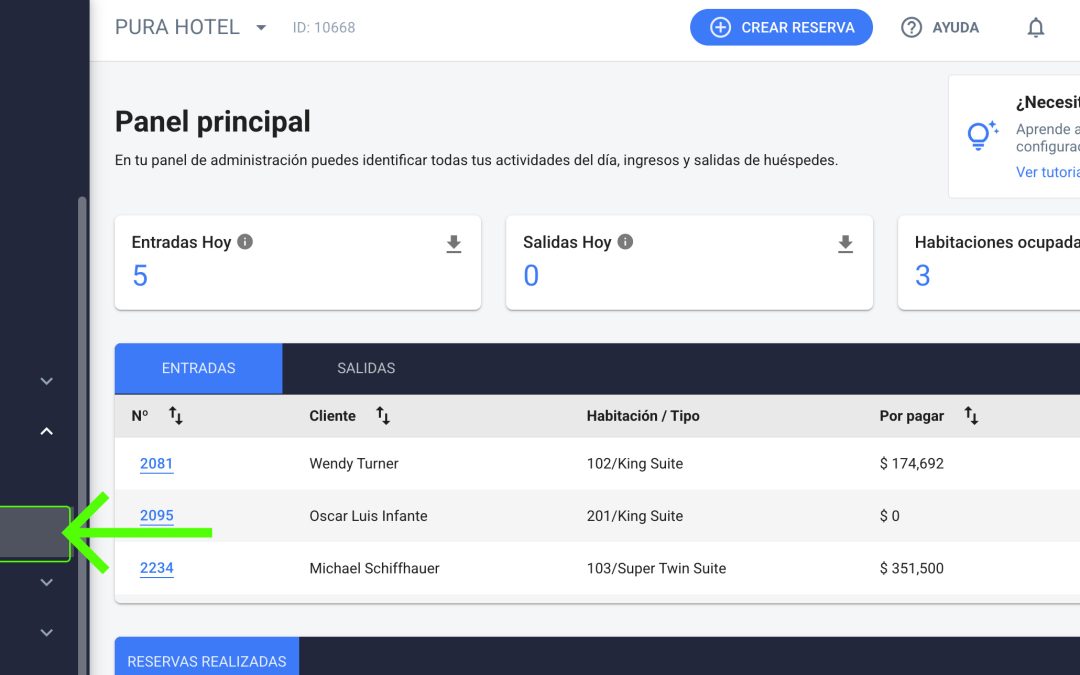Switch to the SALIDAS tab

pyautogui.click(x=366, y=368)
